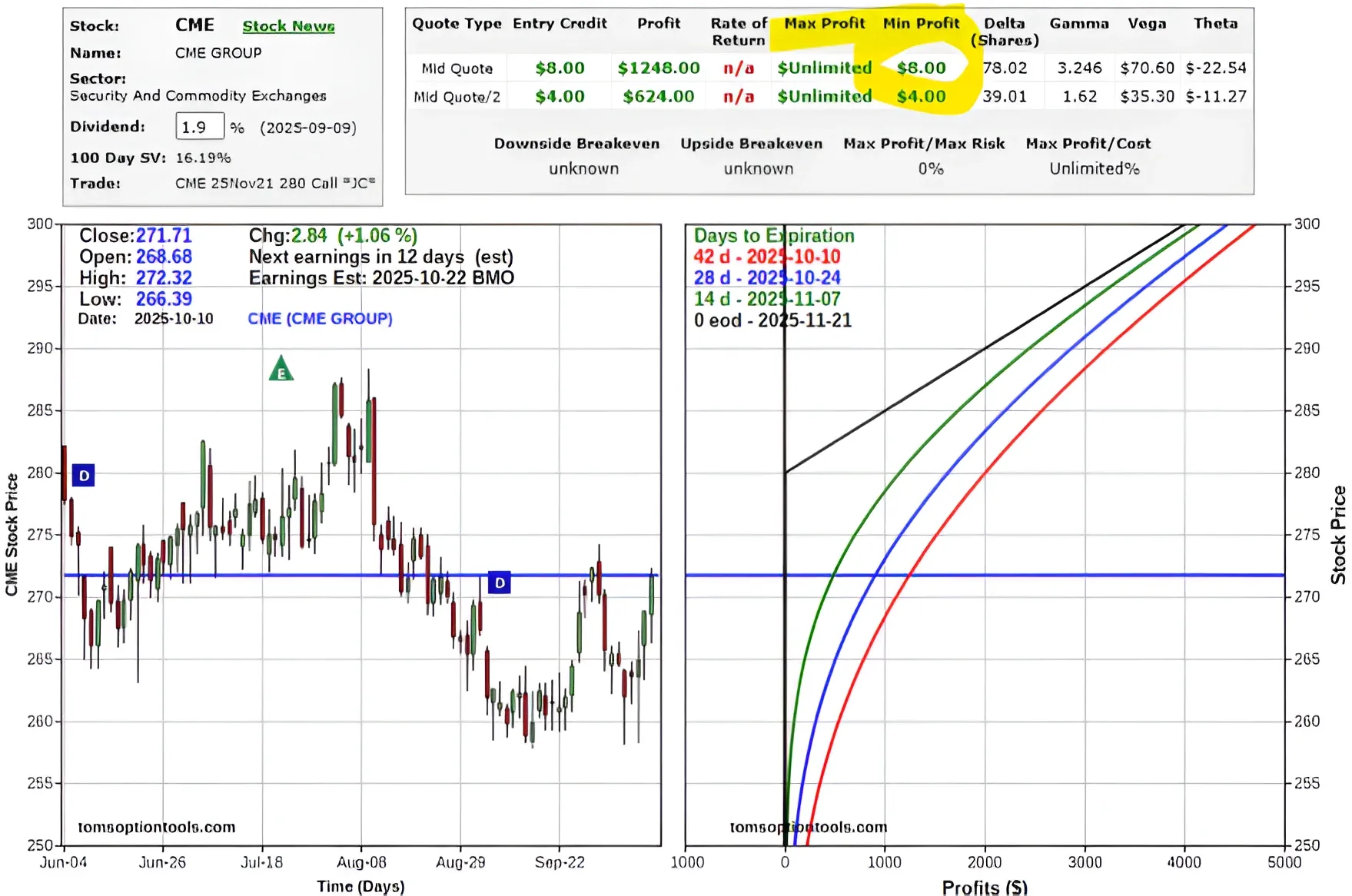Click the theta value '$-11.27'
Screen dimensions: 1352x896
click(1216, 97)
